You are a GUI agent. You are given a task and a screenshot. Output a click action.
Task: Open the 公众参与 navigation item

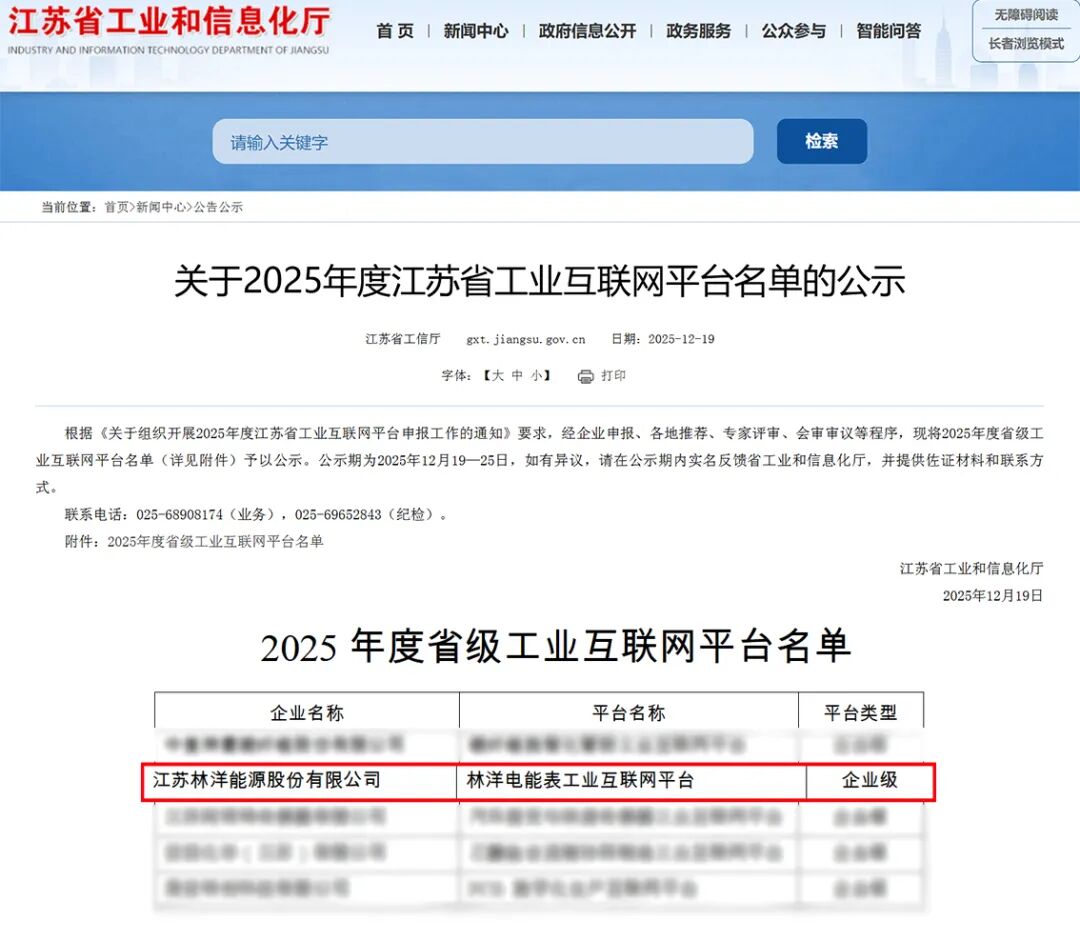pyautogui.click(x=793, y=31)
